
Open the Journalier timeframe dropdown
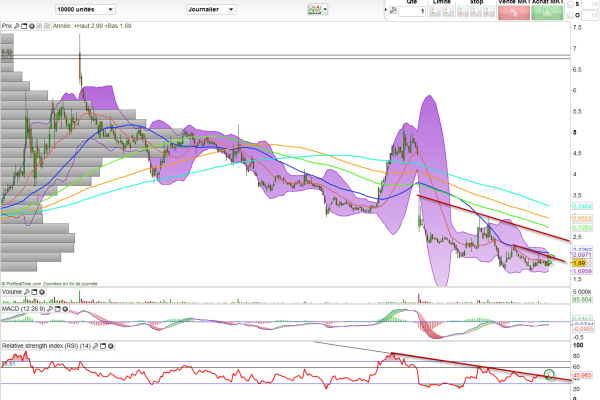[211, 10]
